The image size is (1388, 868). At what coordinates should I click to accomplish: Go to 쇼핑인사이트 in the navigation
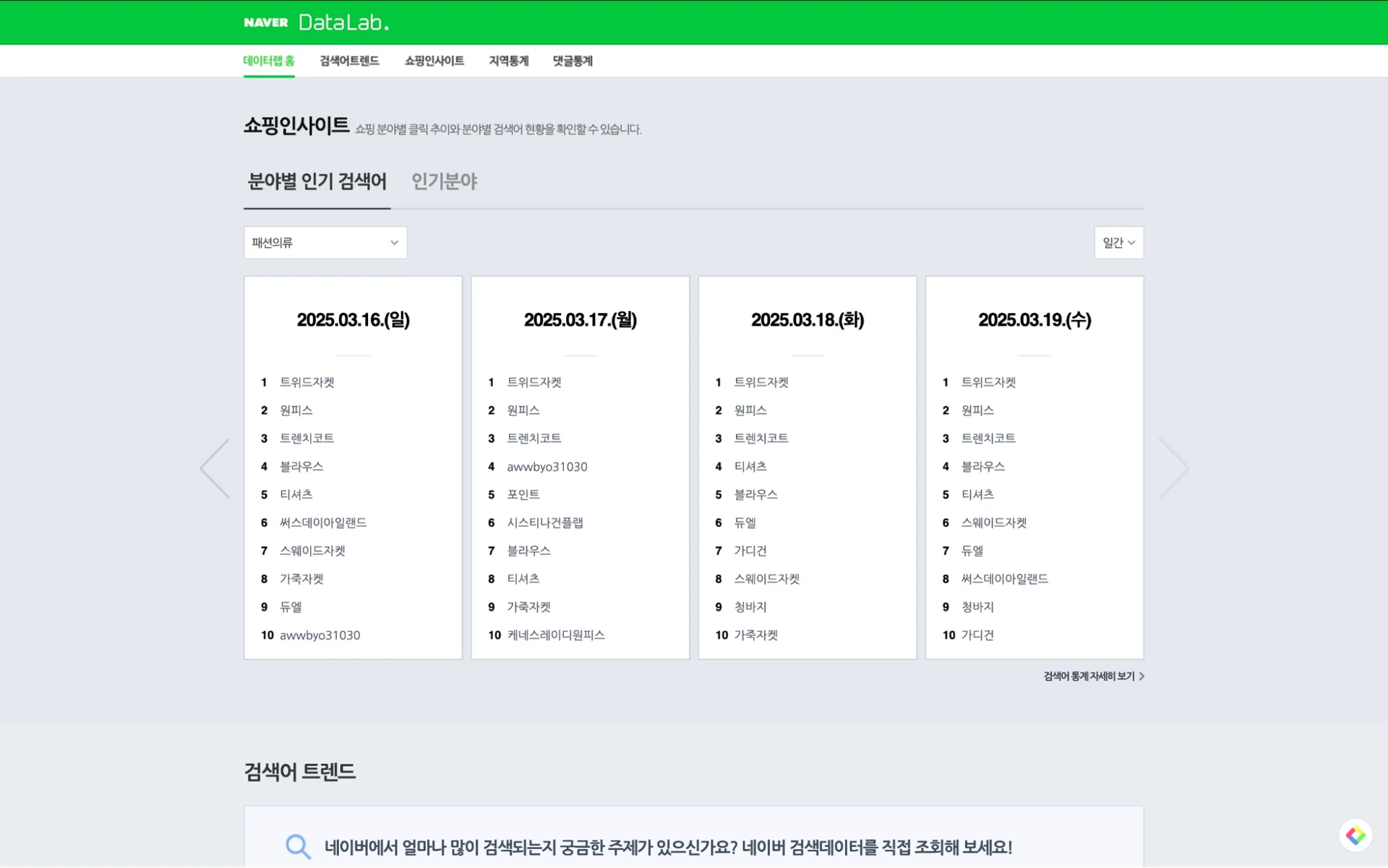[x=434, y=61]
